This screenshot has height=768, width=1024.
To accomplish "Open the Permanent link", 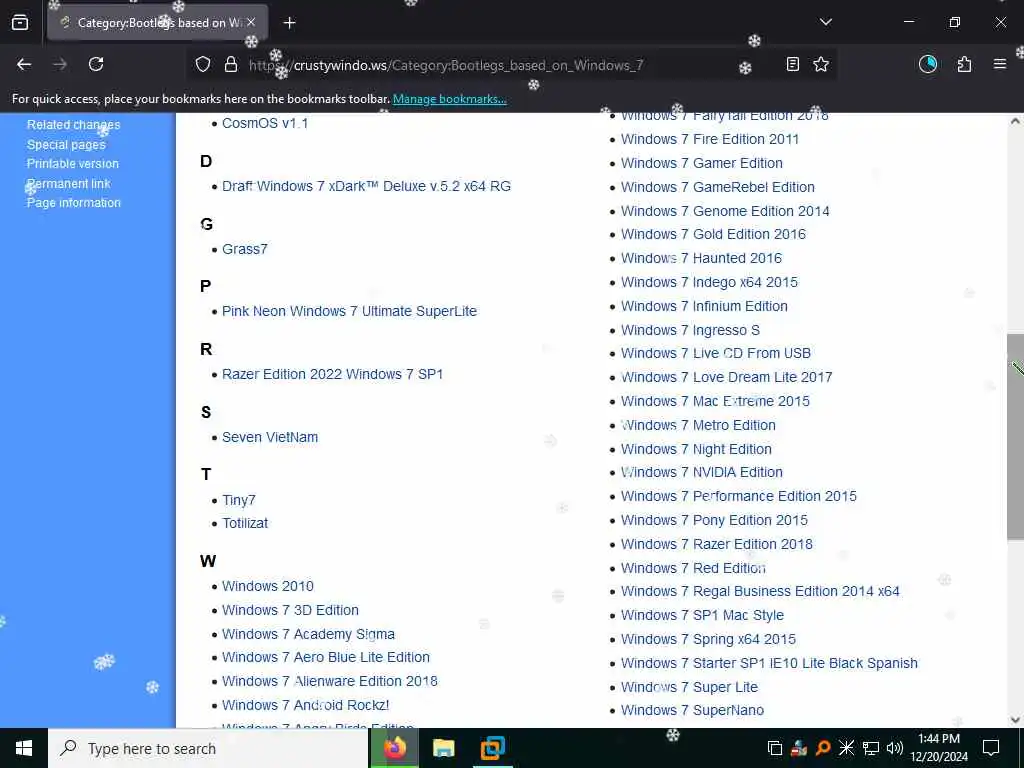I will (69, 184).
